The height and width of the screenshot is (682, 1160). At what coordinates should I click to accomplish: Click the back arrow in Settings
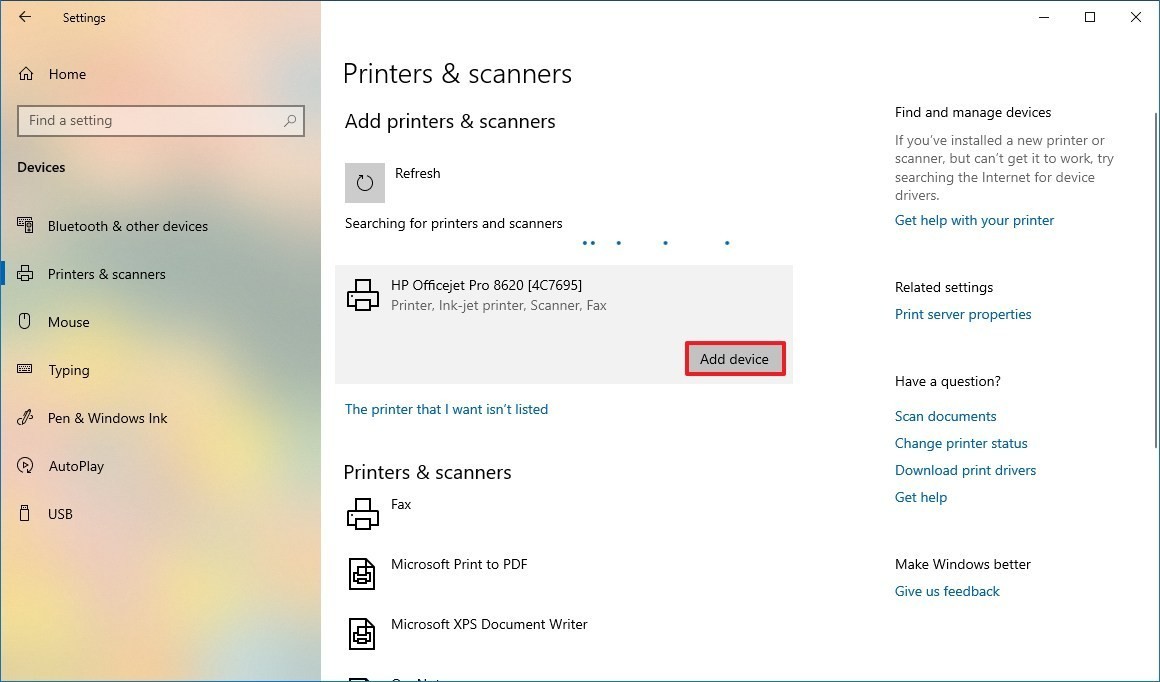25,17
